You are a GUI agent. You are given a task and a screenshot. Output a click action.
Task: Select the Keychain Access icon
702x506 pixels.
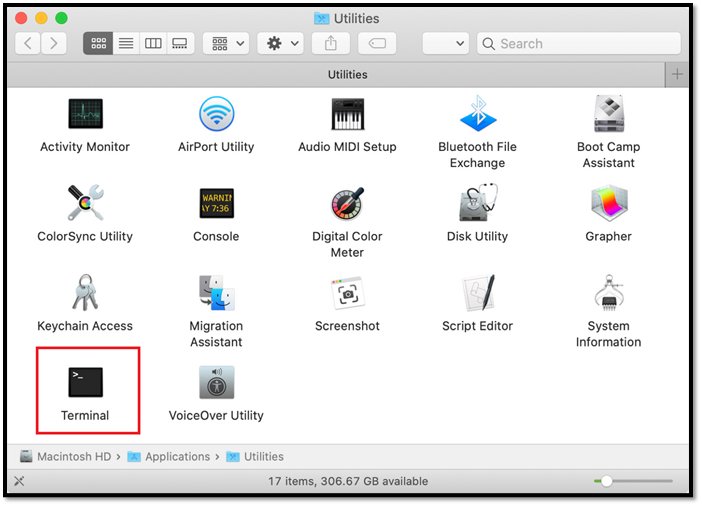pyautogui.click(x=85, y=292)
